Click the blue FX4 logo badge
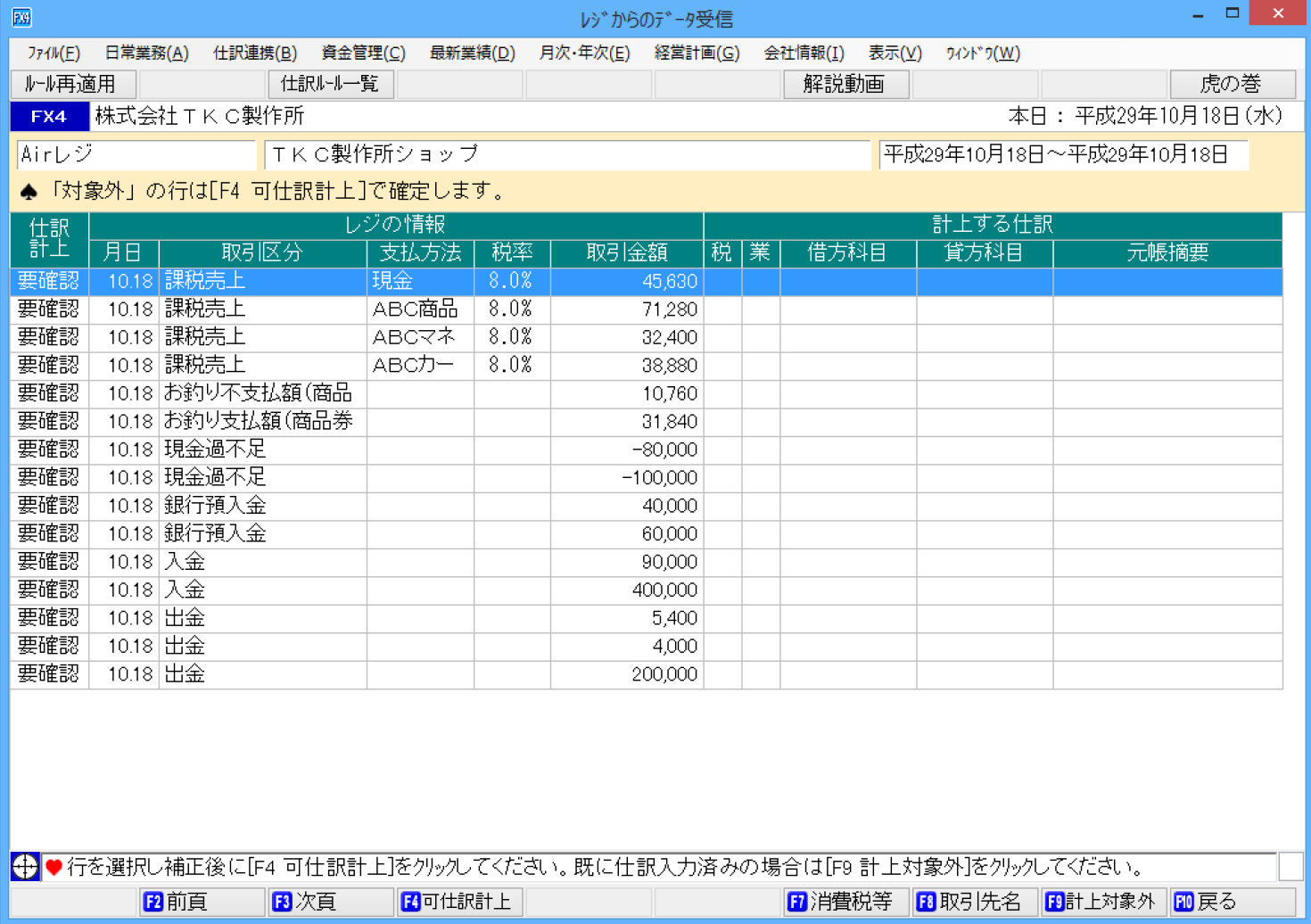This screenshot has height=924, width=1311. [49, 116]
